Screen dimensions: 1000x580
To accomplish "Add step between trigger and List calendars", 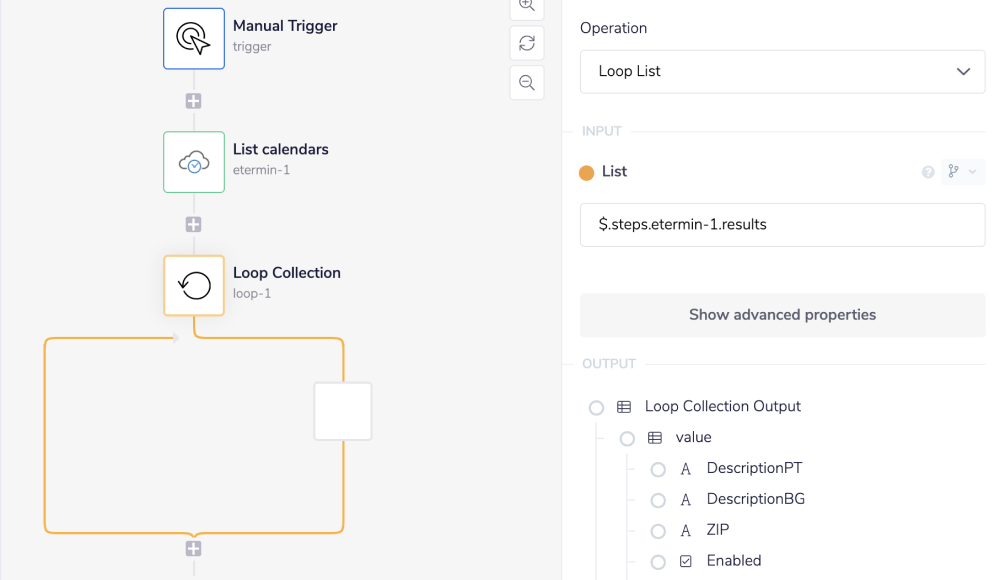I will [x=194, y=101].
